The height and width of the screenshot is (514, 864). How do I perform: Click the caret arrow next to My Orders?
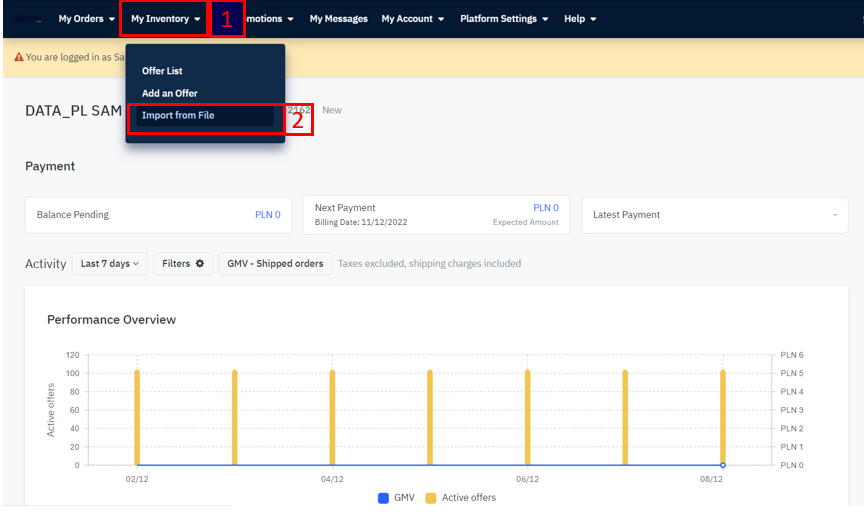point(112,19)
